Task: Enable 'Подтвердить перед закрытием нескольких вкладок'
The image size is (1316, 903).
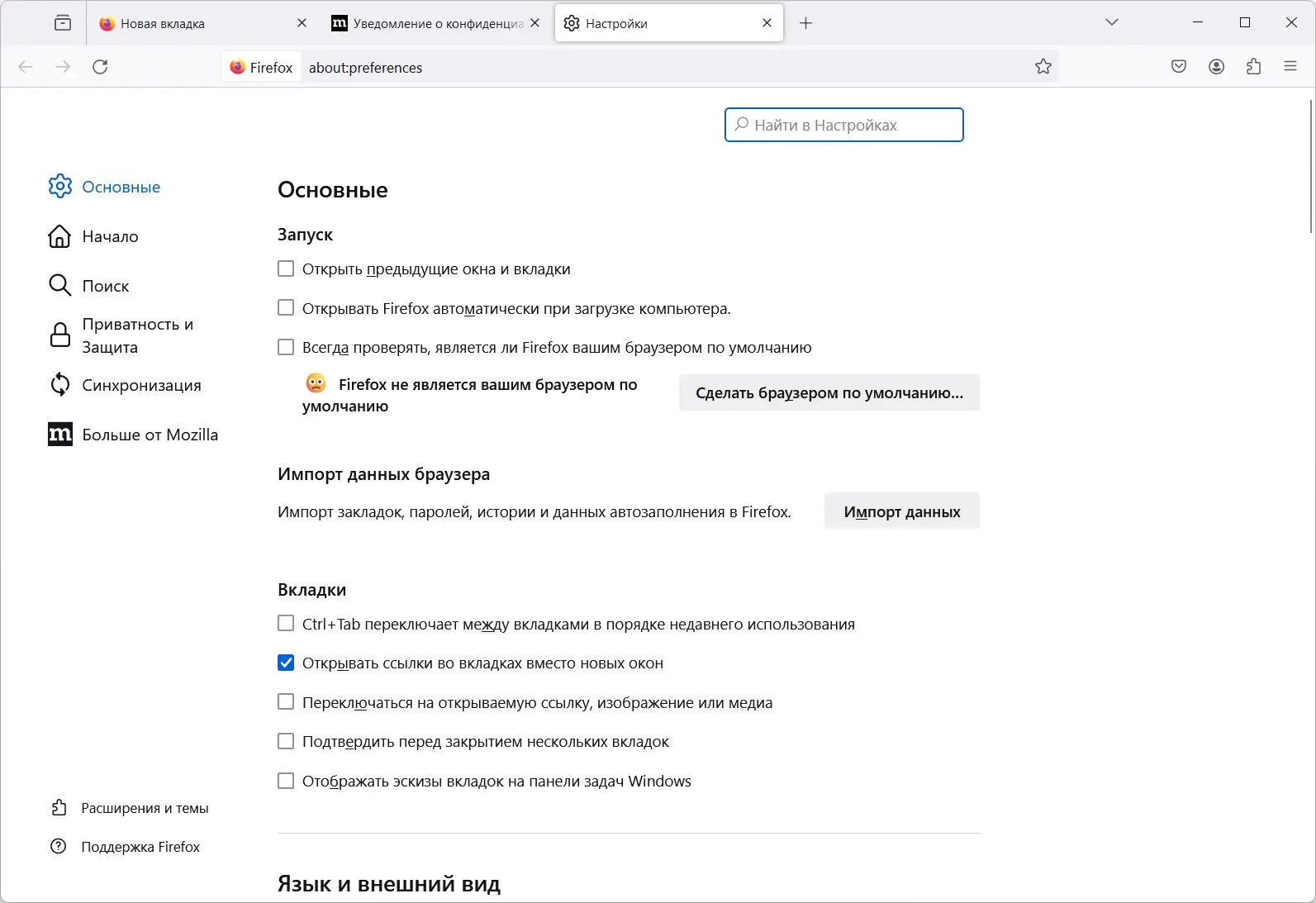Action: click(x=286, y=741)
